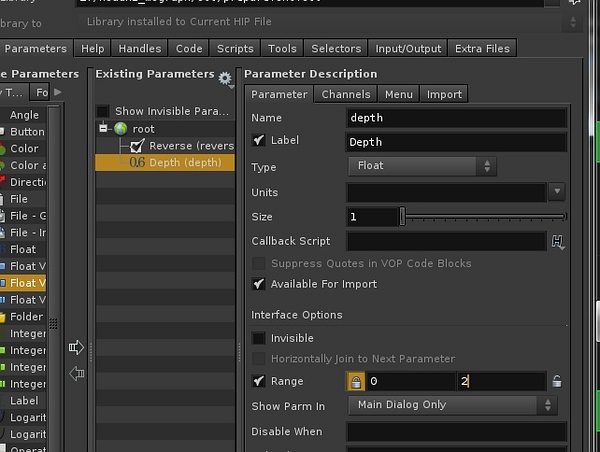
Task: Click the Units text field
Action: tap(446, 192)
